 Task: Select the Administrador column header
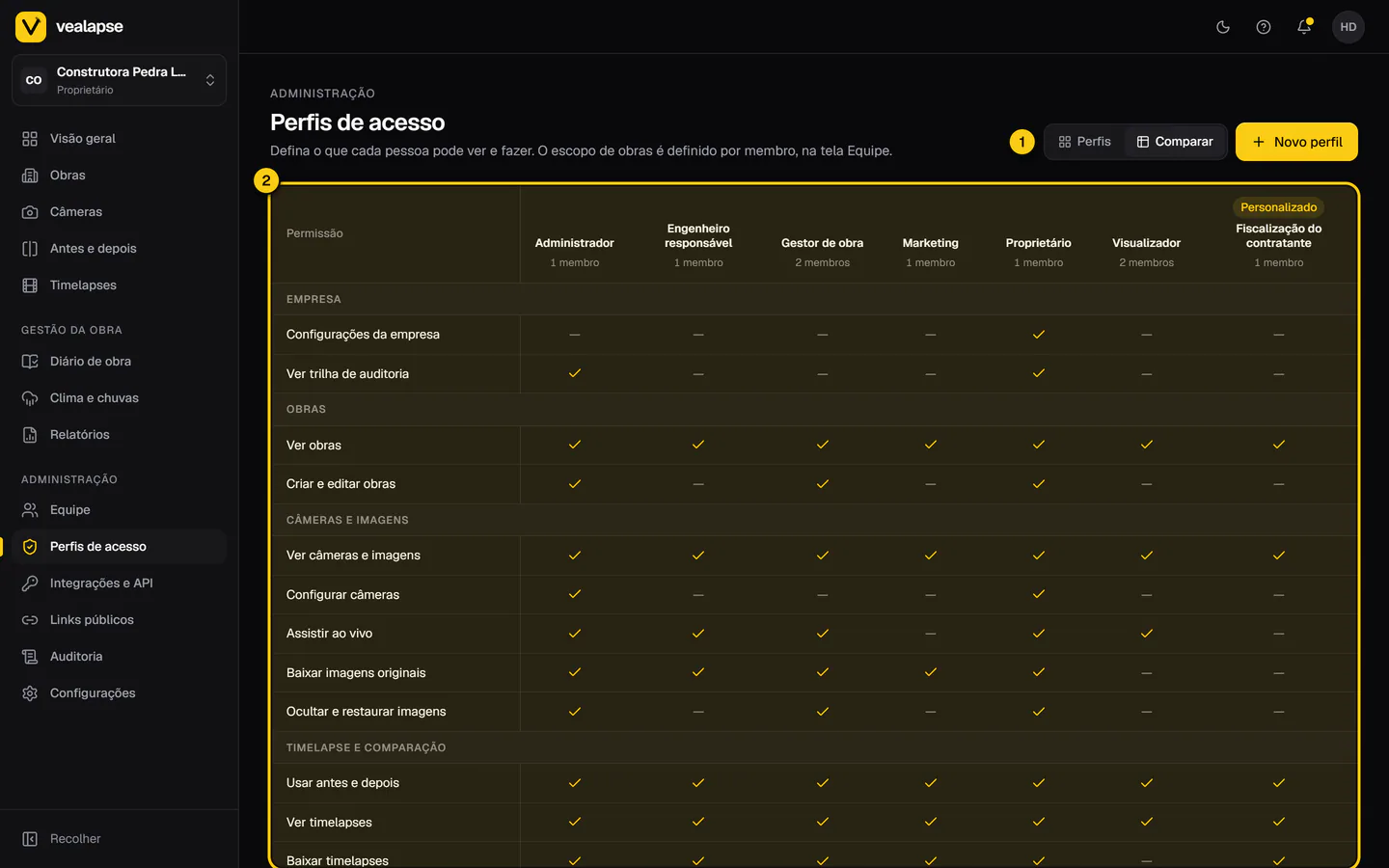click(x=575, y=243)
